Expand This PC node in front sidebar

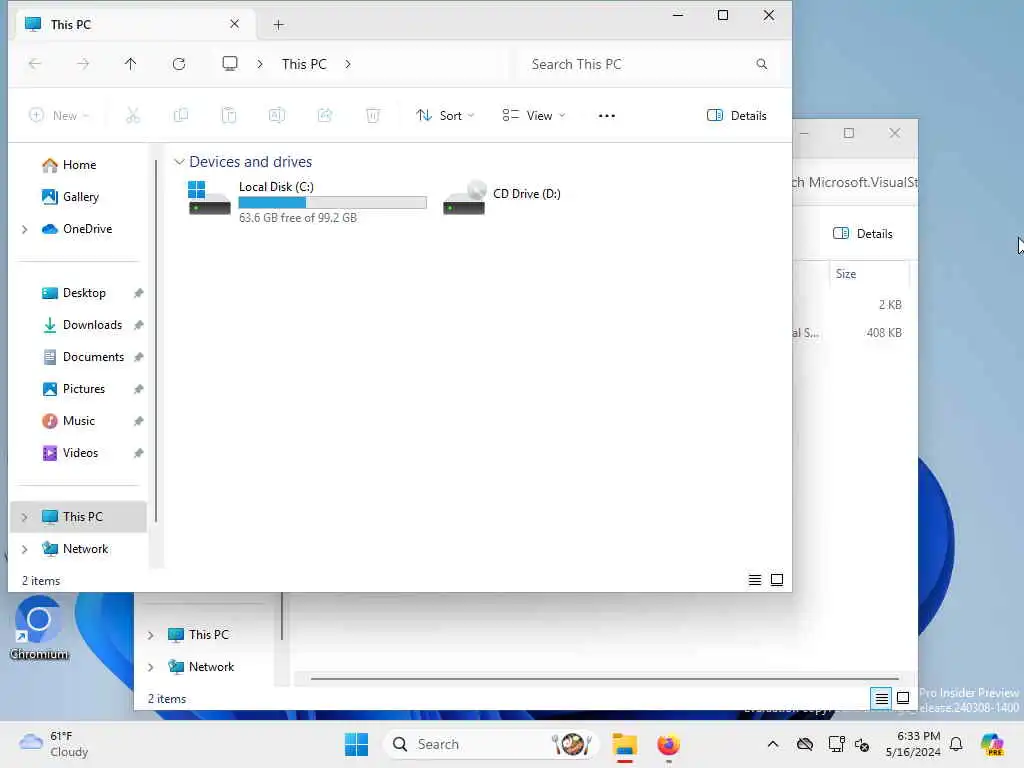(25, 517)
